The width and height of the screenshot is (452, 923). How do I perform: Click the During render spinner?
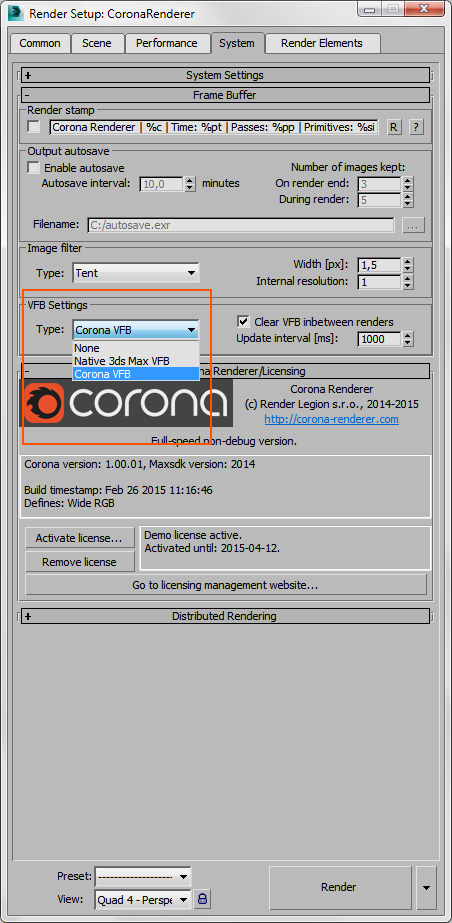408,200
